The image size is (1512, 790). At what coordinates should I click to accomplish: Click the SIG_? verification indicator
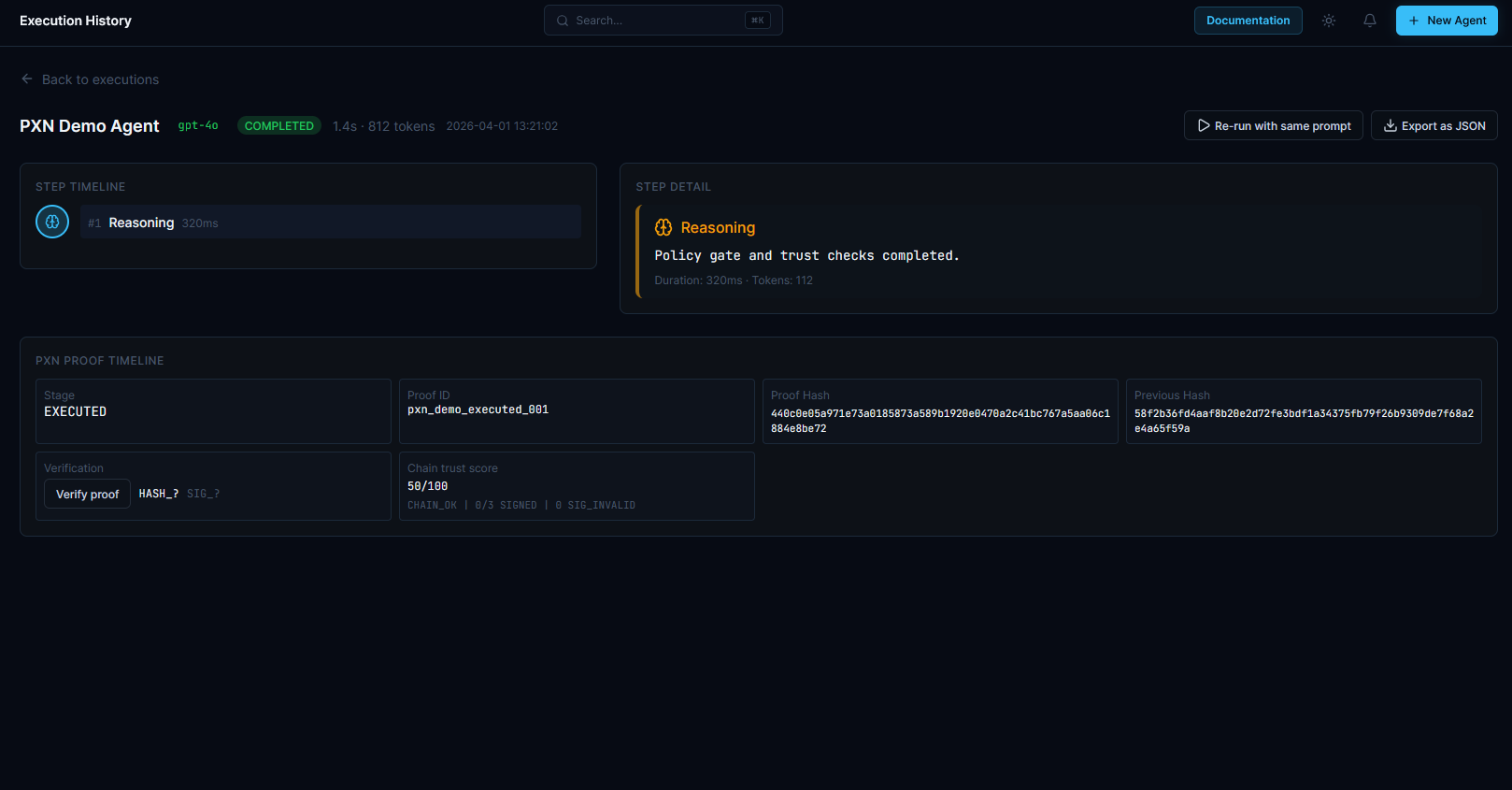pos(204,494)
